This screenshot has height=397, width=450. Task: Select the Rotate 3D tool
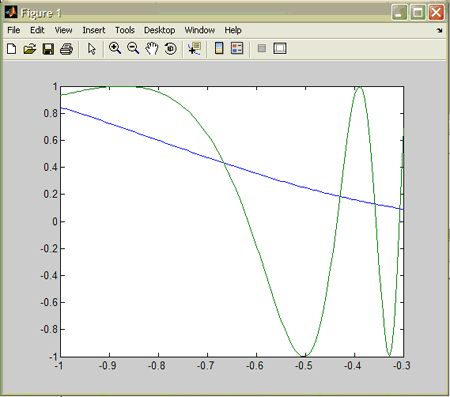tap(171, 49)
